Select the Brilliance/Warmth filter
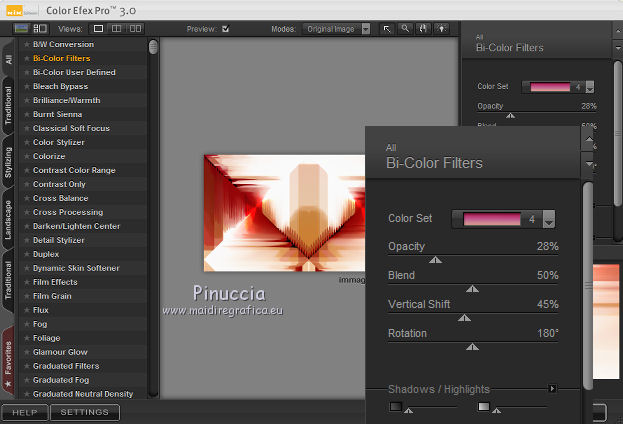 [67, 100]
